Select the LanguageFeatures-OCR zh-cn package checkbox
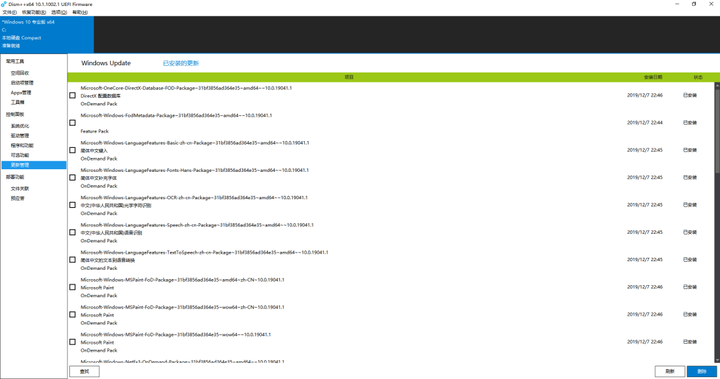Image resolution: width=720 pixels, height=379 pixels. [x=73, y=205]
